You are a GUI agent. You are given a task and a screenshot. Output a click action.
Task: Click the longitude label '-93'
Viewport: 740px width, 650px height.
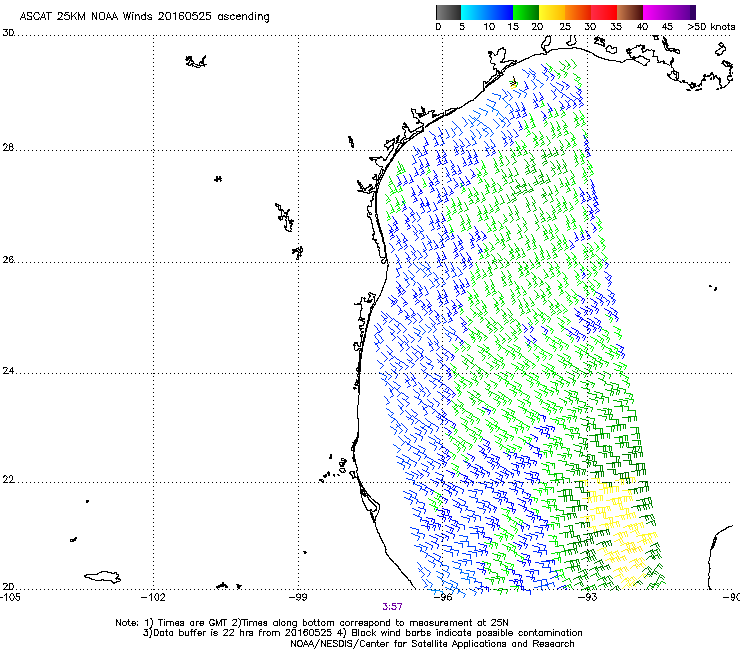click(587, 597)
